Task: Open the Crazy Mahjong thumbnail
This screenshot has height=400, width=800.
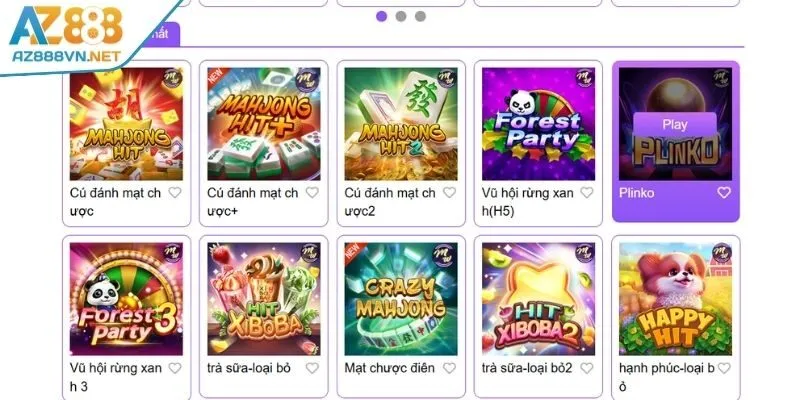Action: coord(401,298)
